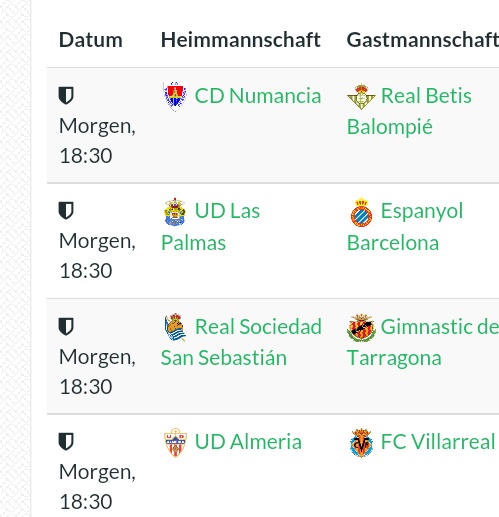Click the Datum column header

pyautogui.click(x=91, y=40)
